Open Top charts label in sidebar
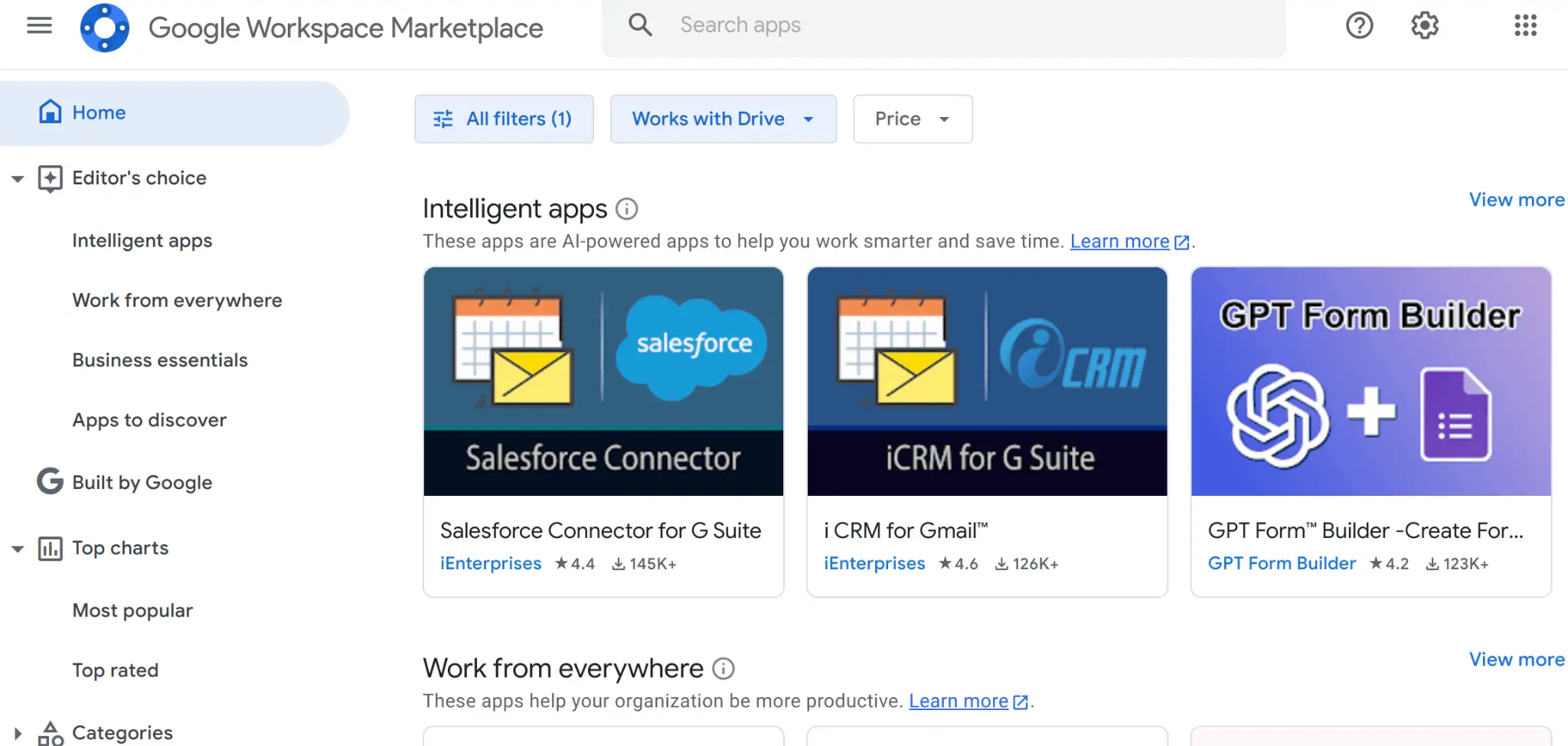 (x=120, y=549)
